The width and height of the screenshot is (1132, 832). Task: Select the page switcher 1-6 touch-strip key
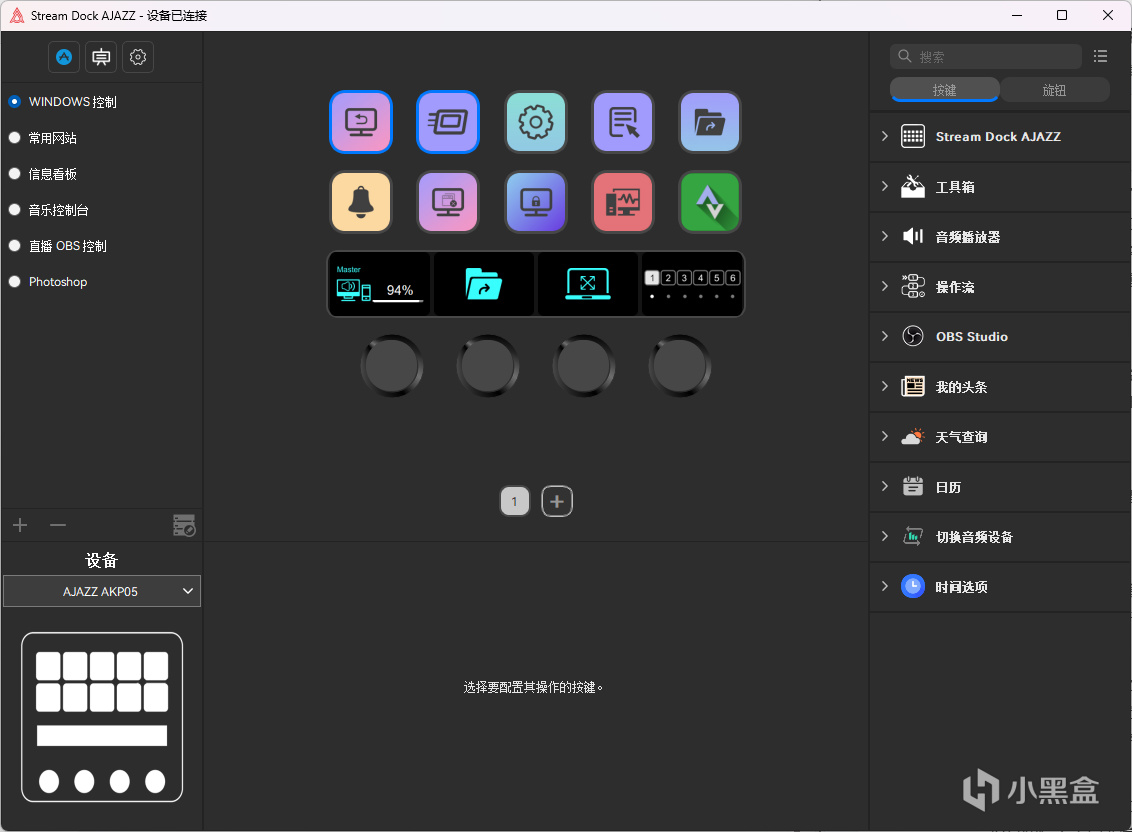[692, 284]
